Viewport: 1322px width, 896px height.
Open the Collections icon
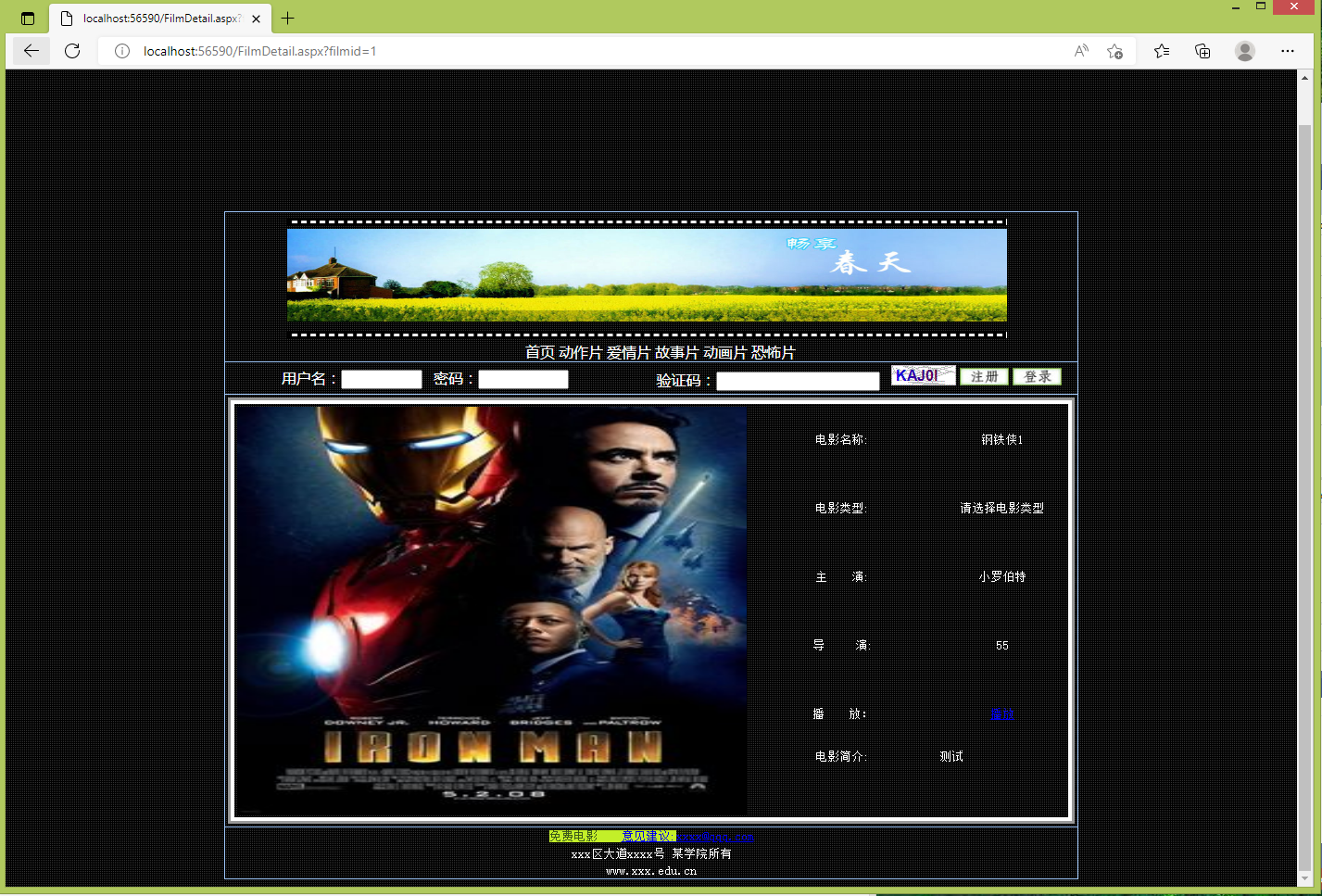[x=1202, y=51]
